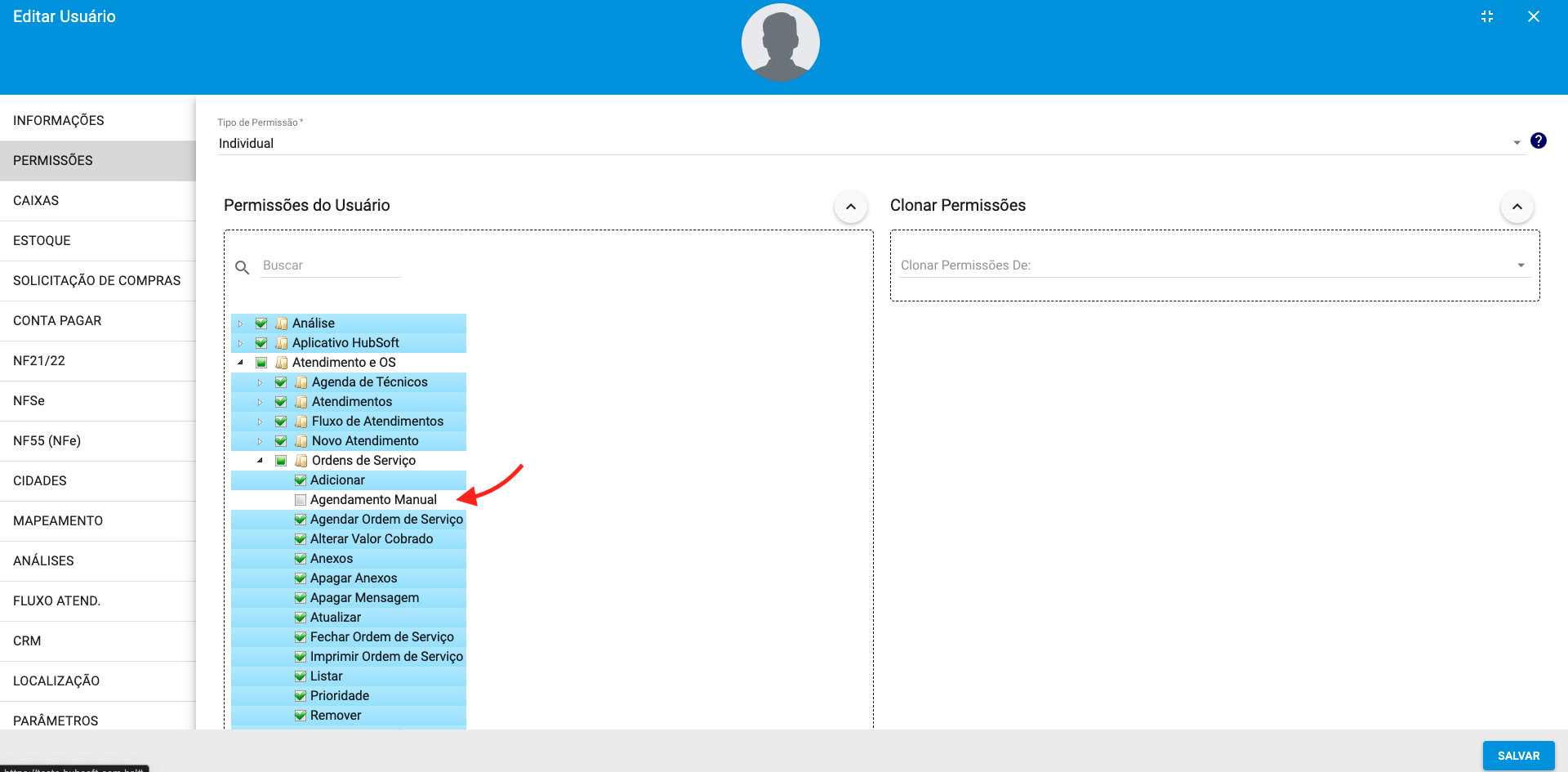Click the Agenda de Técnicos folder icon
This screenshot has height=772, width=1568.
pyautogui.click(x=301, y=382)
